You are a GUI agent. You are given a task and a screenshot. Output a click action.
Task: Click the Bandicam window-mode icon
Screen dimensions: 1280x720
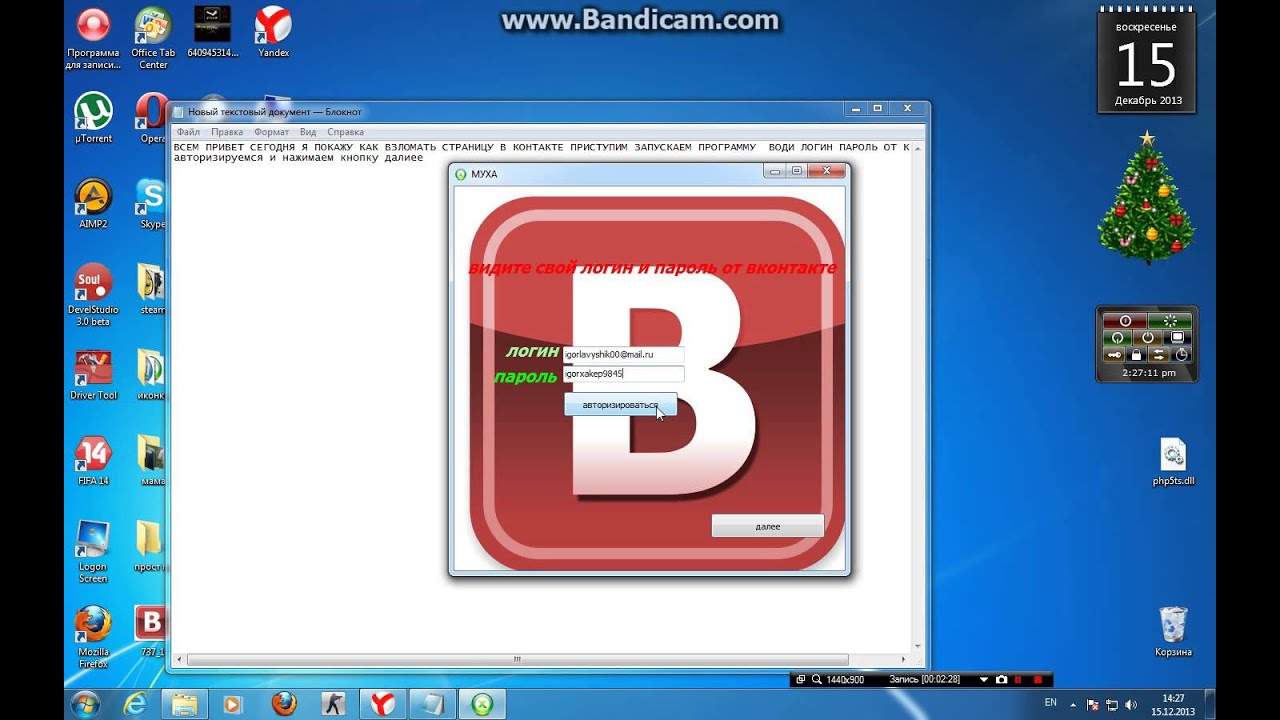coord(800,680)
